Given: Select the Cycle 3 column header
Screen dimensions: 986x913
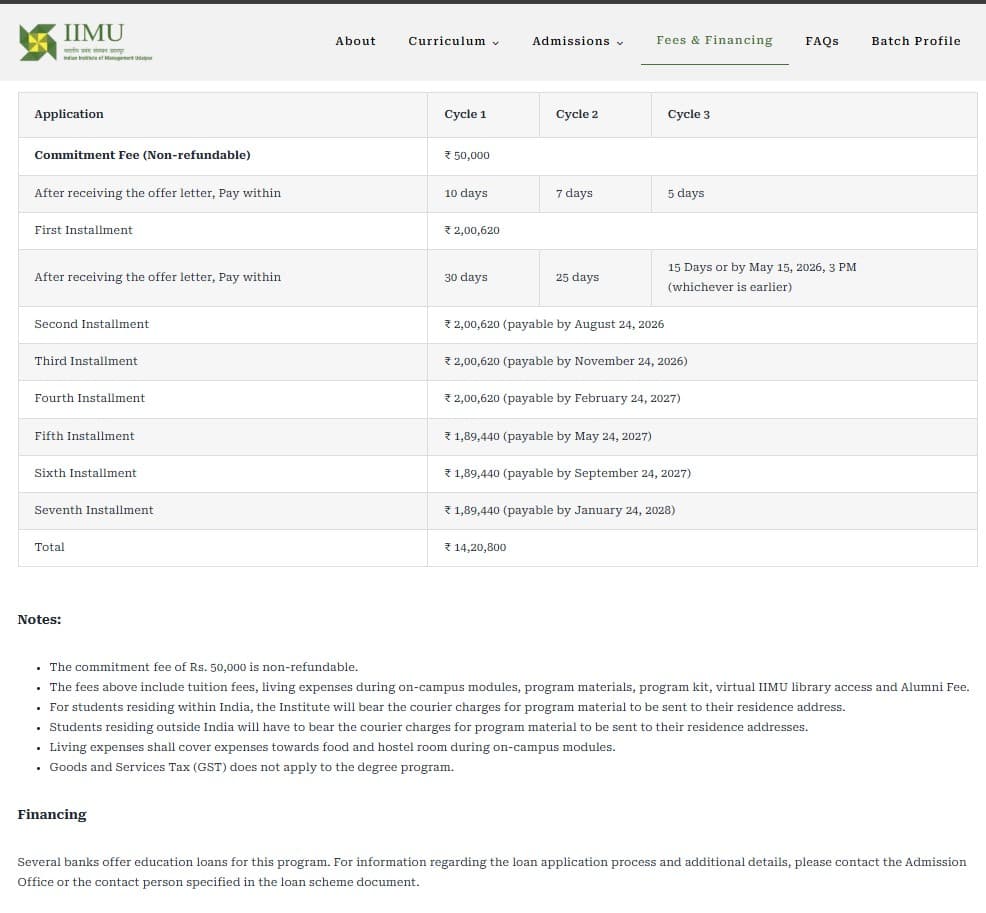Looking at the screenshot, I should [688, 114].
